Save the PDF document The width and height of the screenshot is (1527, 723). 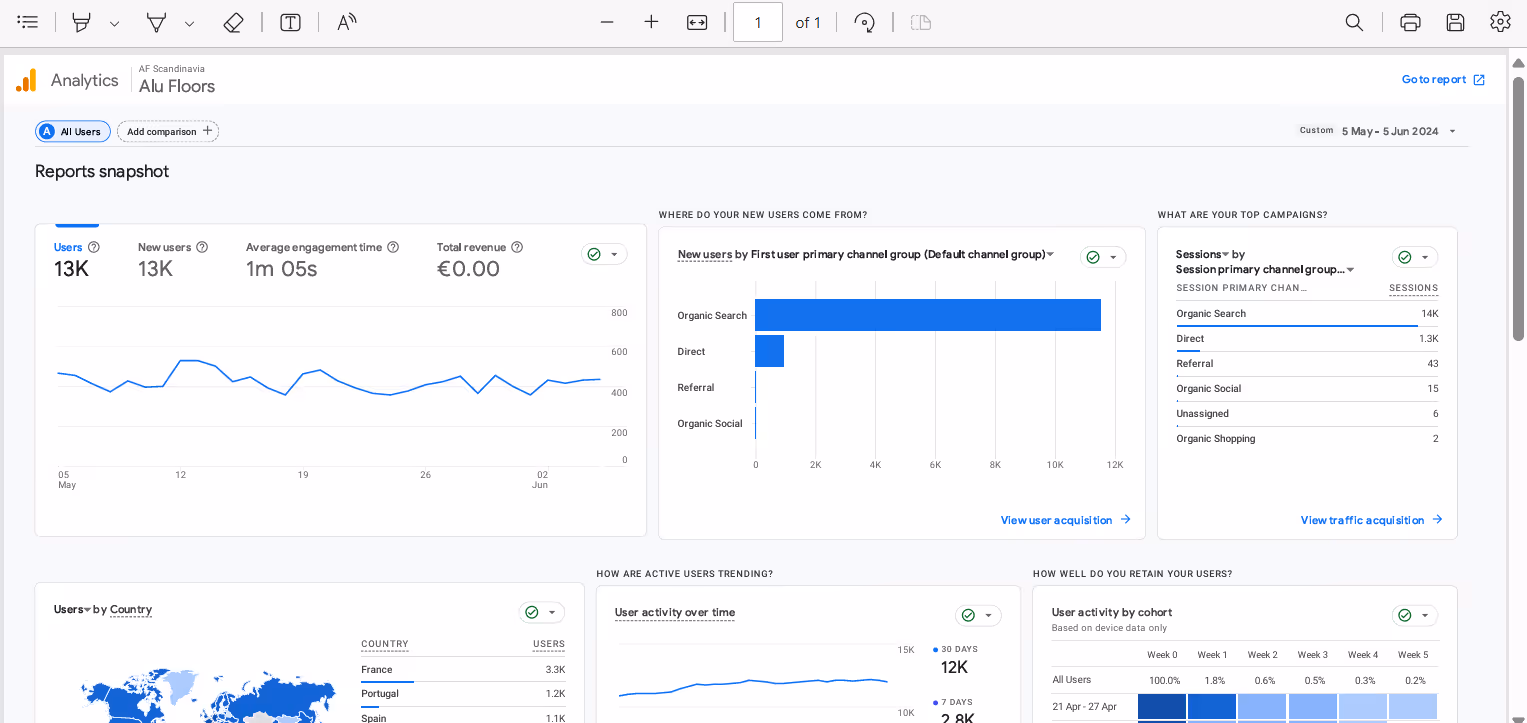1455,22
